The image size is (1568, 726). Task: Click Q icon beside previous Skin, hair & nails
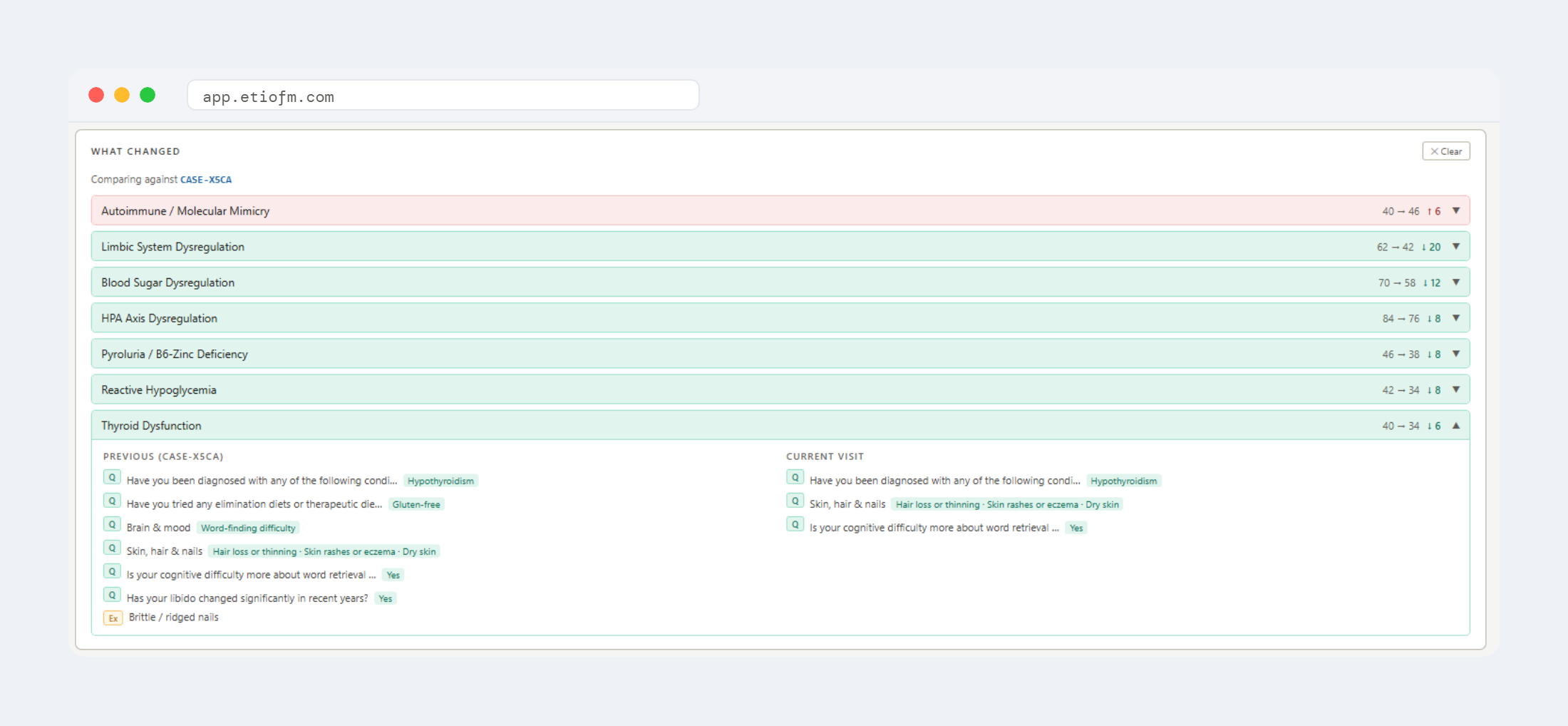pyautogui.click(x=112, y=548)
